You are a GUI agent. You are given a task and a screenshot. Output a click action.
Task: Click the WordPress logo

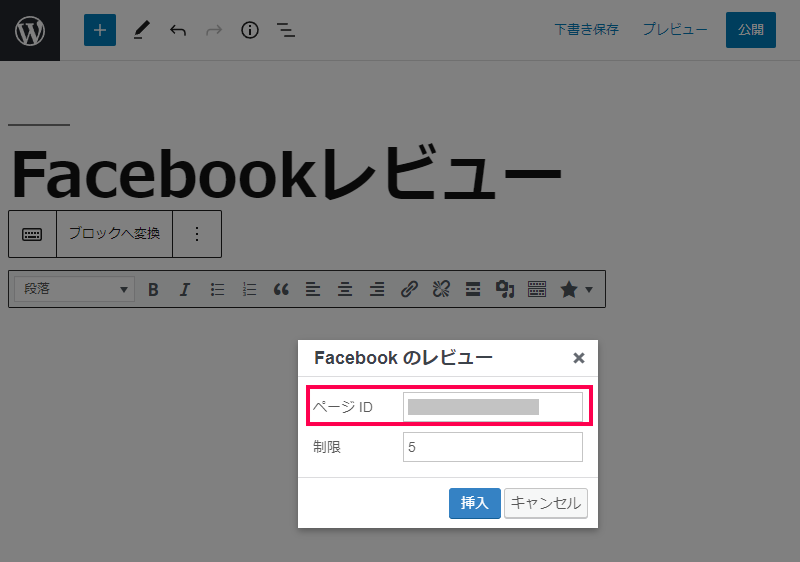click(30, 30)
